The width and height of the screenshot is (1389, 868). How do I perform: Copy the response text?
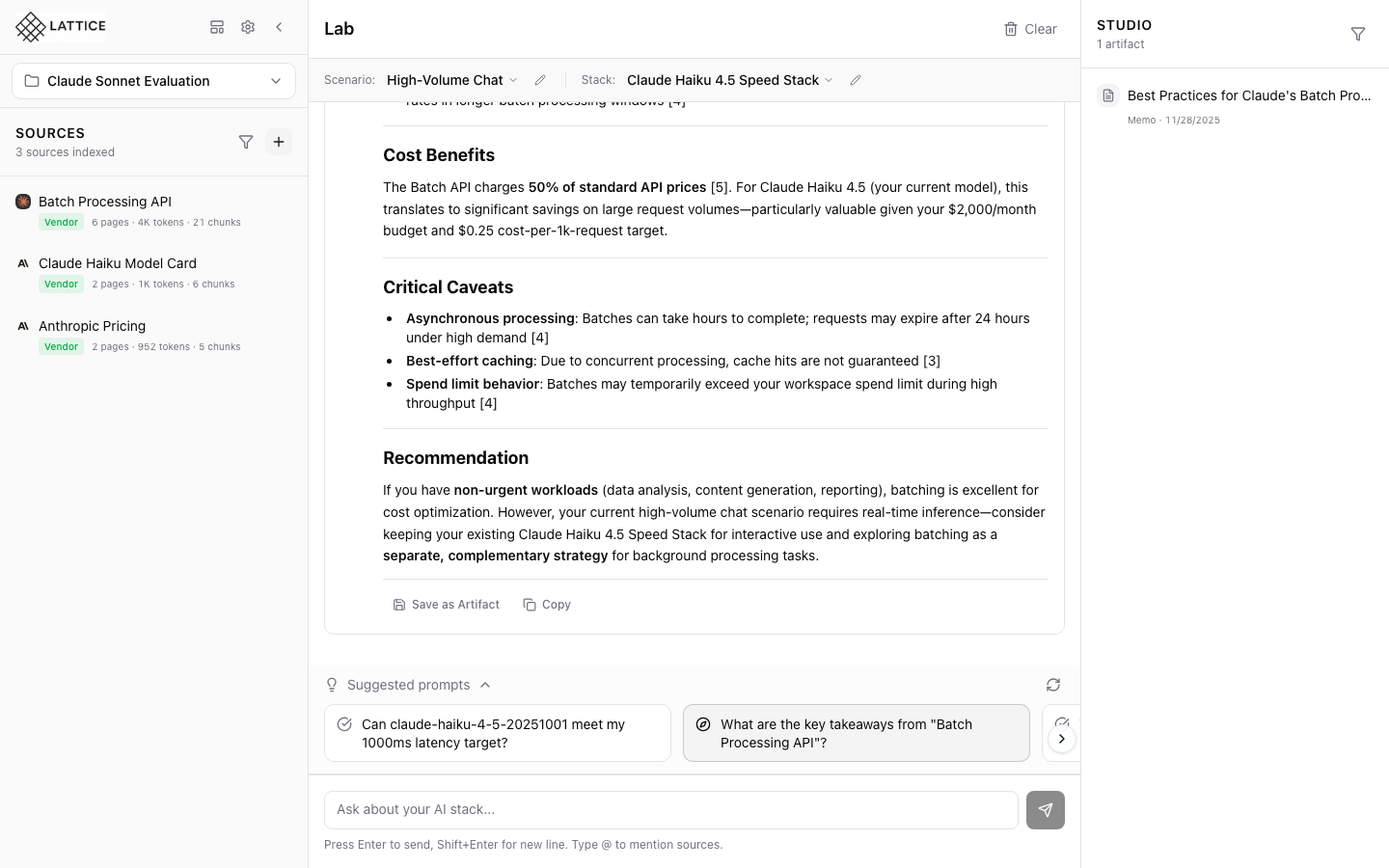click(x=547, y=604)
